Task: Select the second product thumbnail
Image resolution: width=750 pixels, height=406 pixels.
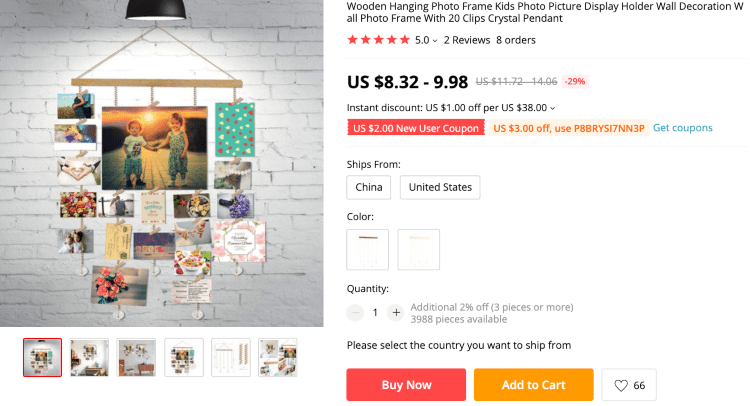Action: click(x=89, y=357)
